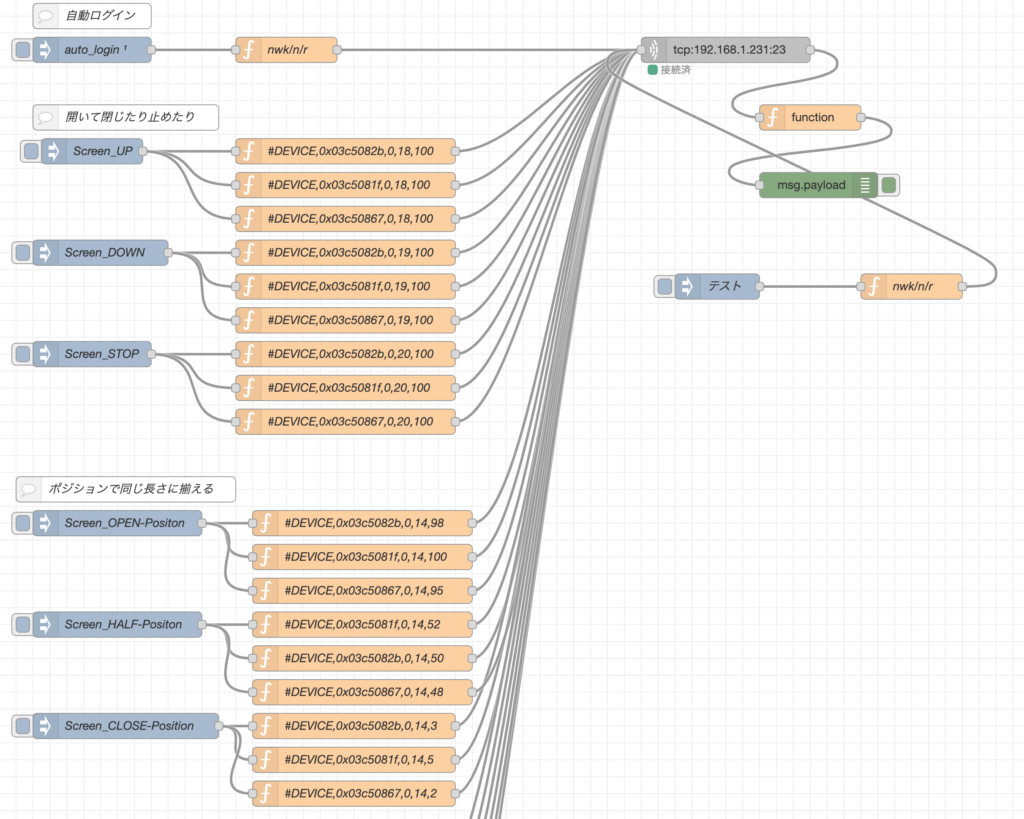Click the comment bubble icon on 自動ログイン
1024x819 pixels.
47,16
